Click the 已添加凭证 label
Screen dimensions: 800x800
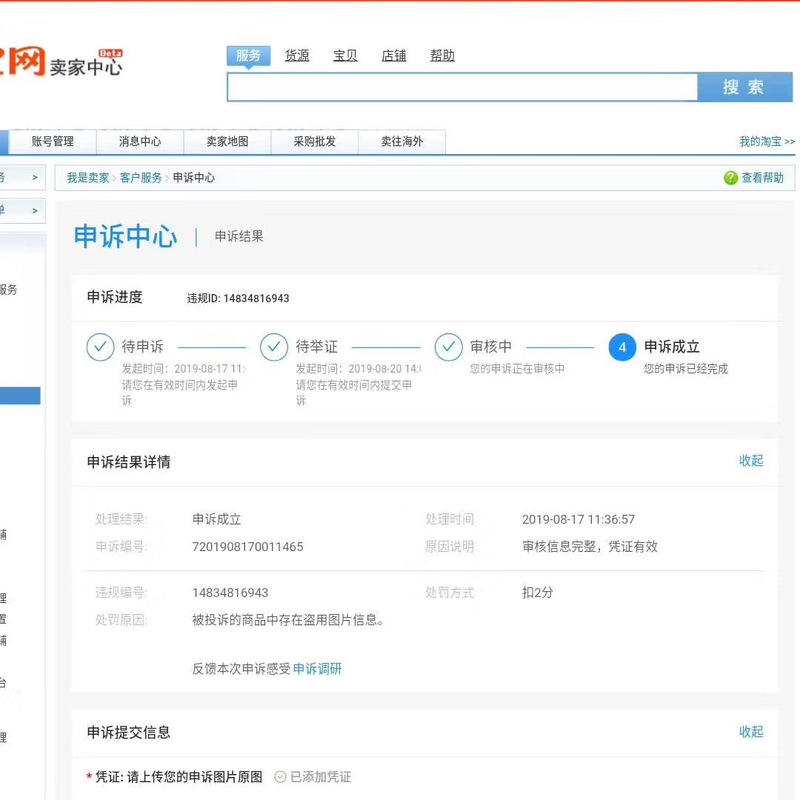(320, 777)
